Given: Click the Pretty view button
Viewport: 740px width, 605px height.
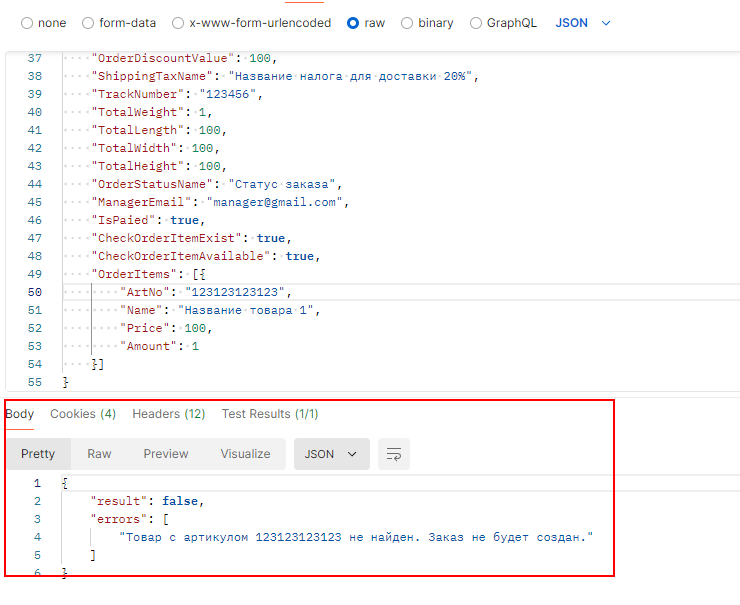Looking at the screenshot, I should point(38,454).
